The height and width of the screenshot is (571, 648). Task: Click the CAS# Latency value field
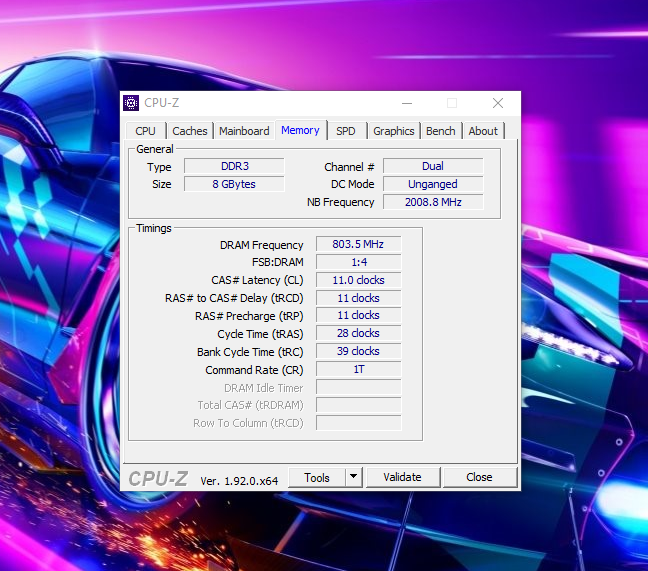[x=358, y=280]
